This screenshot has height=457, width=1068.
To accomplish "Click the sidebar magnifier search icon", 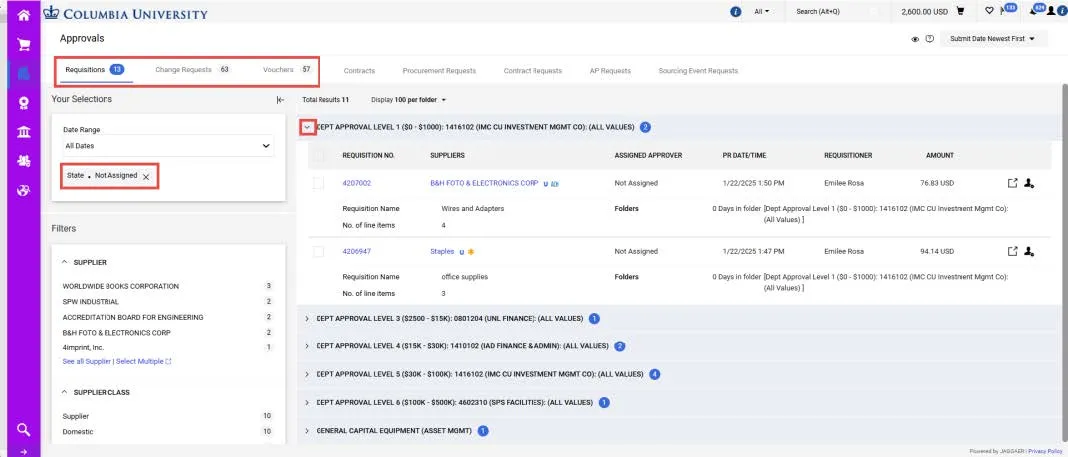I will click(23, 429).
